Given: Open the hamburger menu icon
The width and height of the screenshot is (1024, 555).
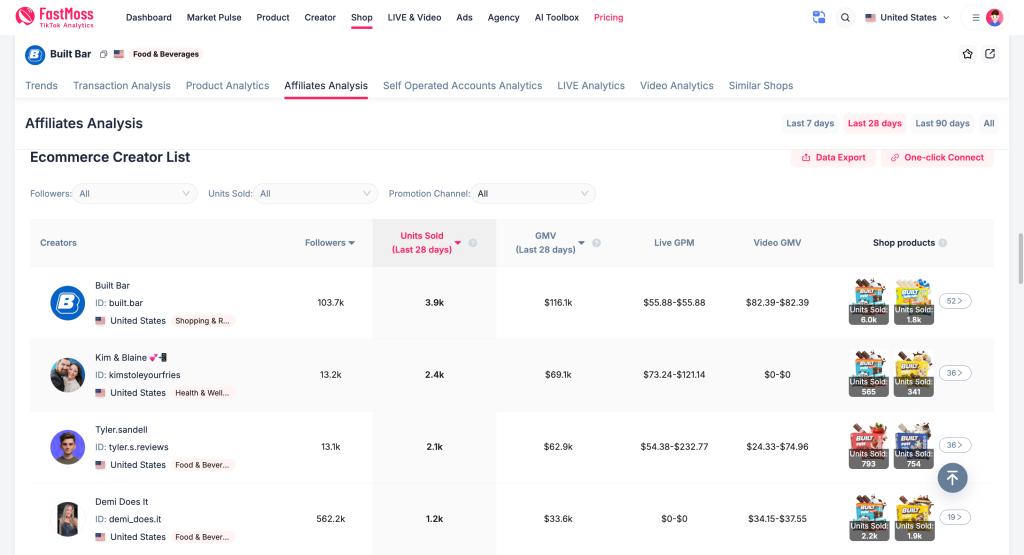Looking at the screenshot, I should [976, 18].
